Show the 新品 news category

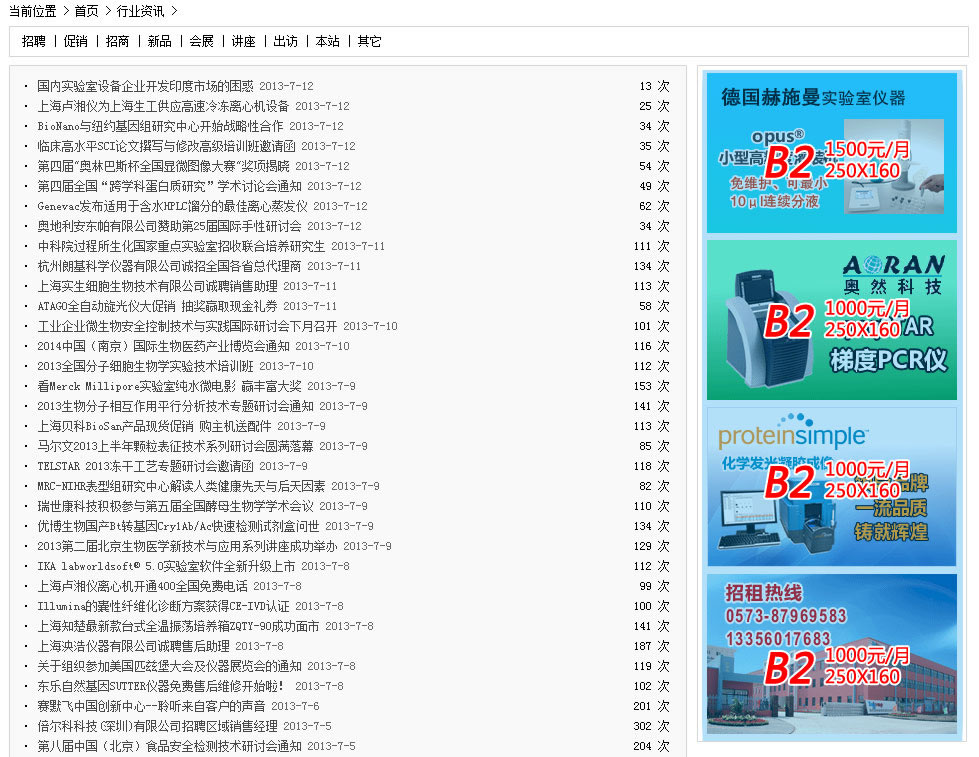click(x=160, y=41)
